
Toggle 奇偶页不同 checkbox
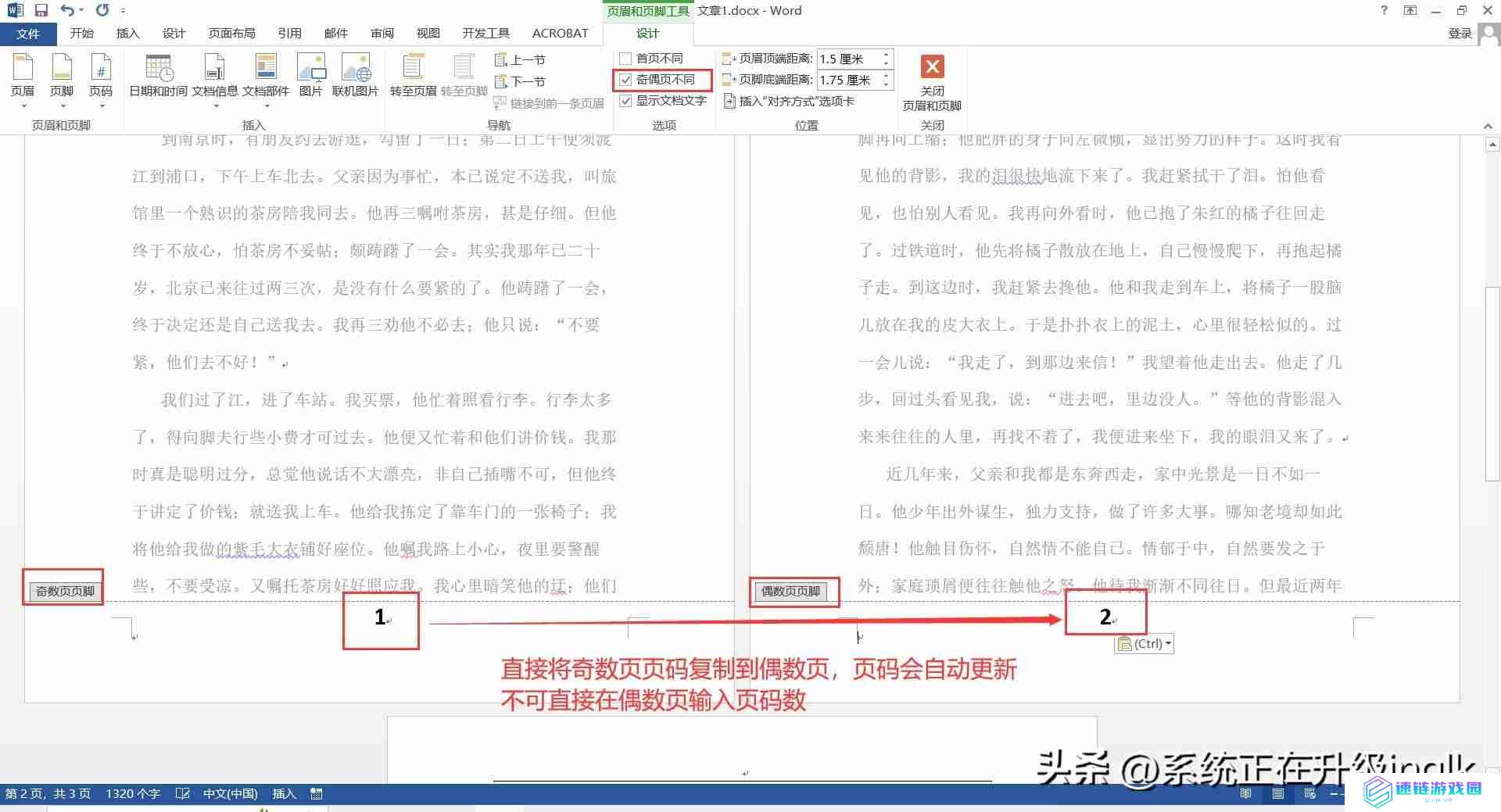pos(625,80)
